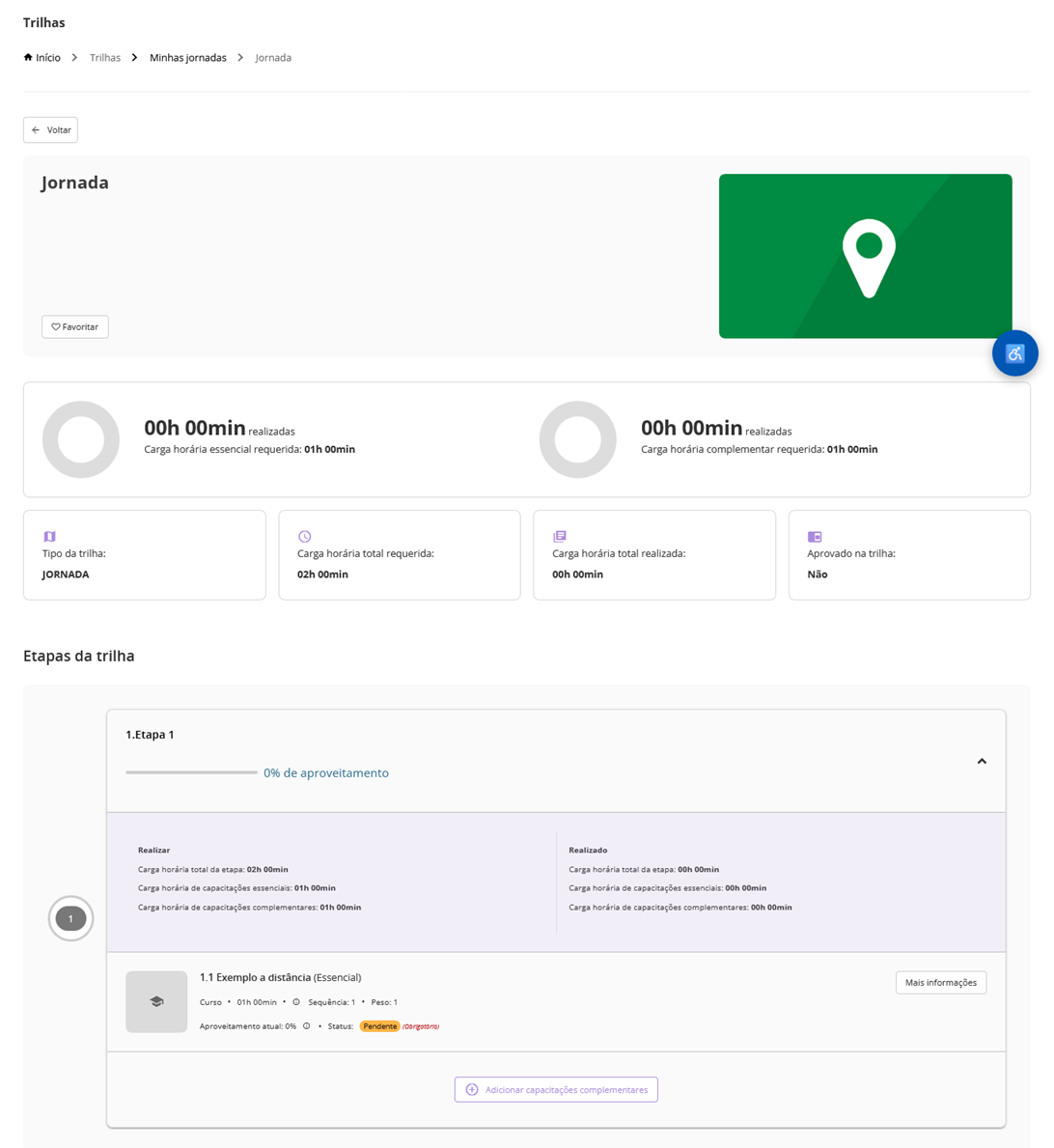The image size is (1054, 1148).
Task: Go to Trilhas in the breadcrumb
Action: point(105,58)
